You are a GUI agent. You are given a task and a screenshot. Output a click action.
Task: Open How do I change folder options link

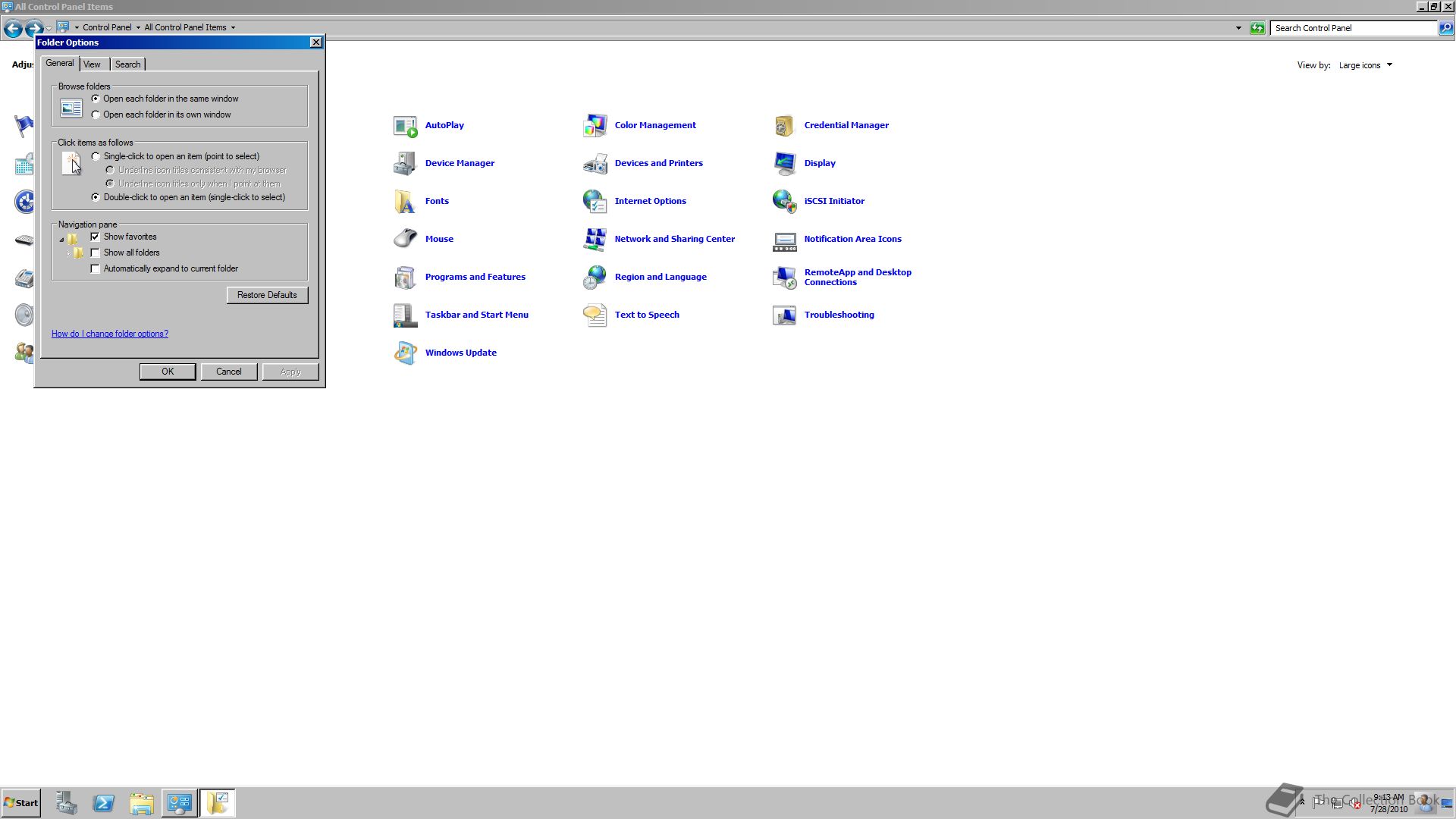point(110,334)
